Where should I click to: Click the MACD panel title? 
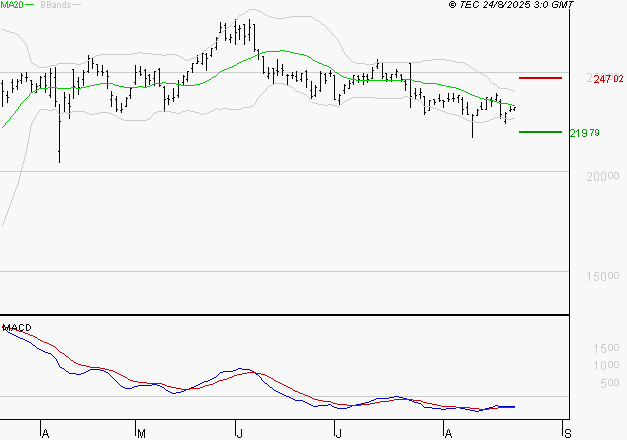point(17,328)
